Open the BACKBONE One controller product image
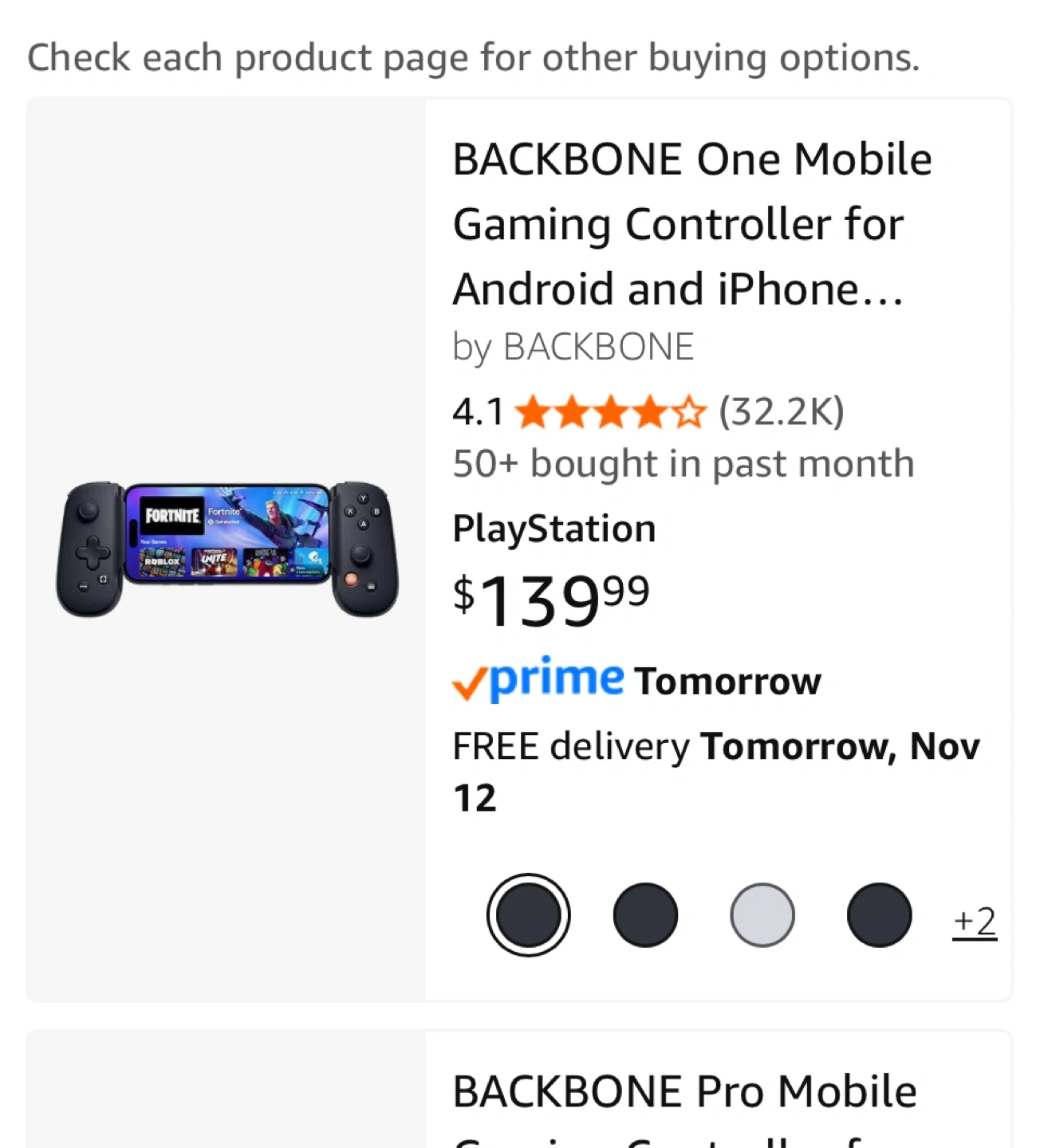Viewport: 1040px width, 1148px height. pos(227,548)
